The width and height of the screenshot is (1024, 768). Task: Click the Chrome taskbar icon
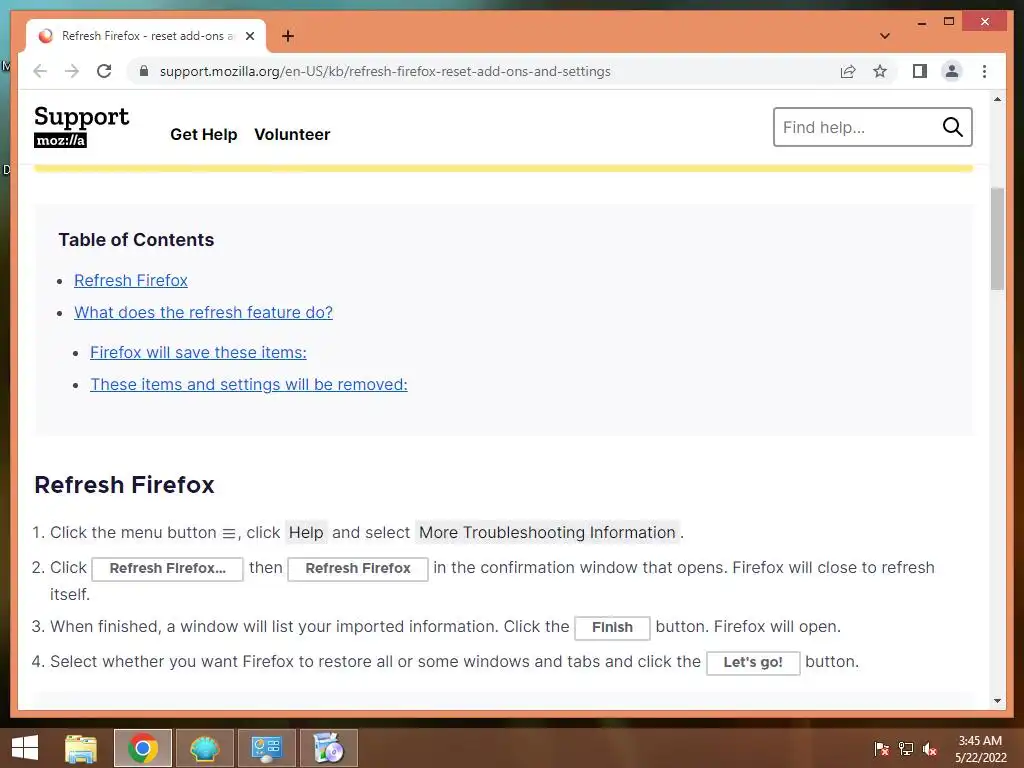pyautogui.click(x=142, y=748)
